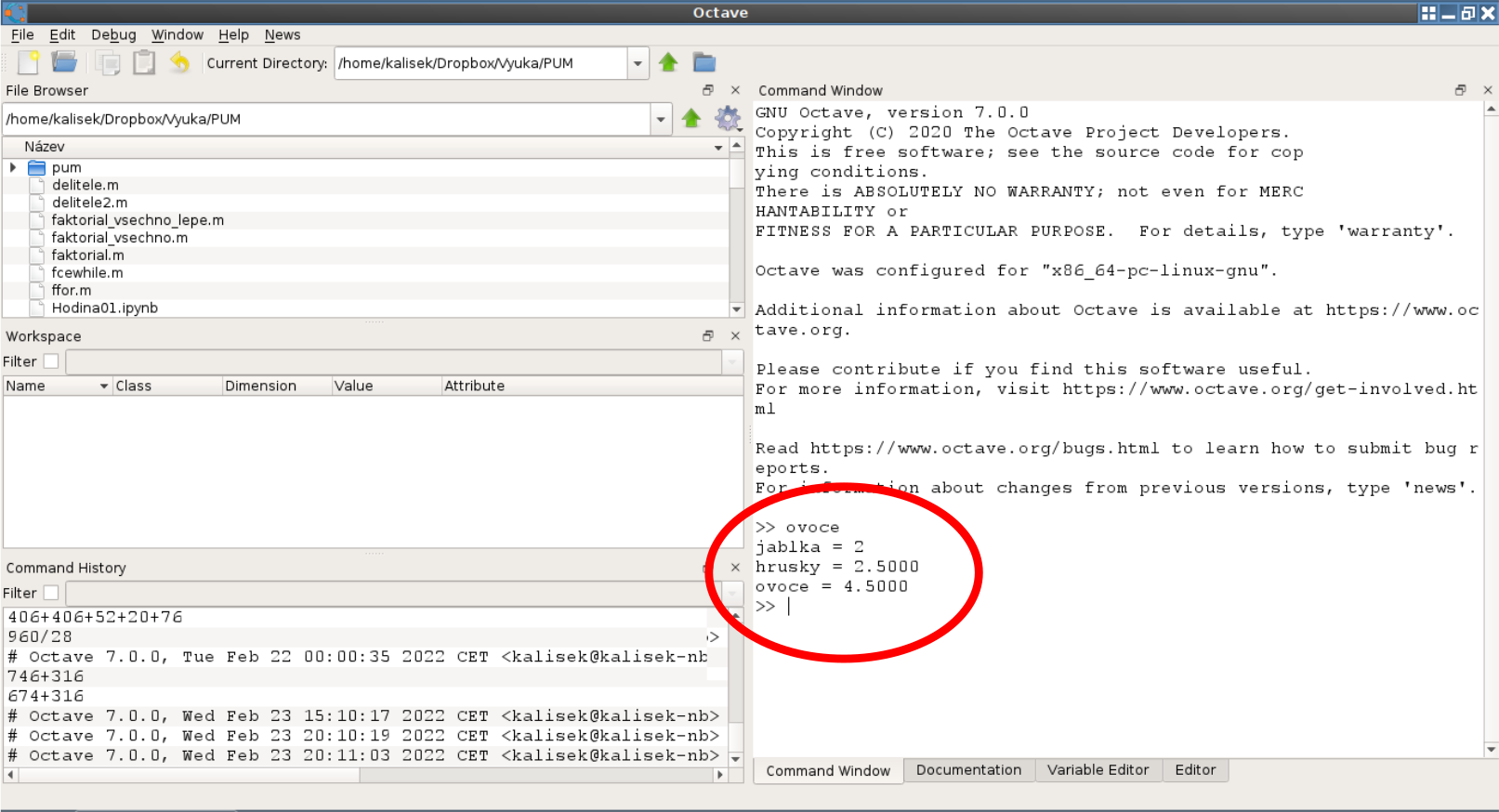The image size is (1499, 812).
Task: Select the faktorial.m file
Action: (87, 255)
